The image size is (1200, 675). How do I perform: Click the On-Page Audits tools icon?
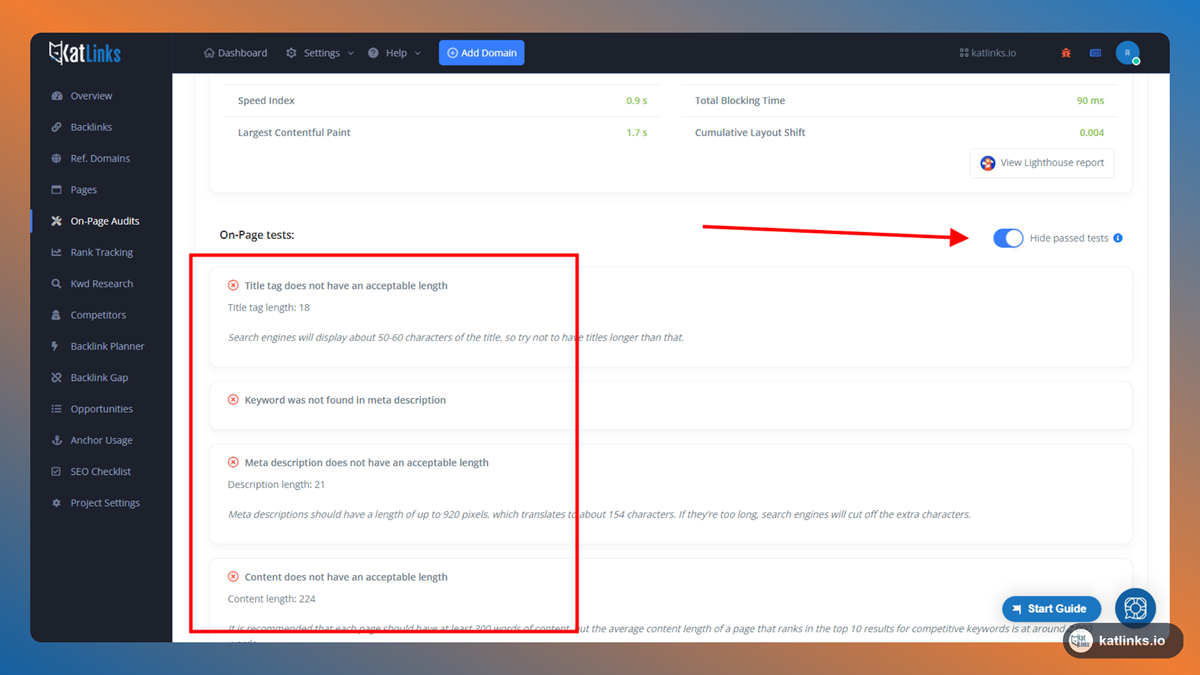click(x=56, y=221)
